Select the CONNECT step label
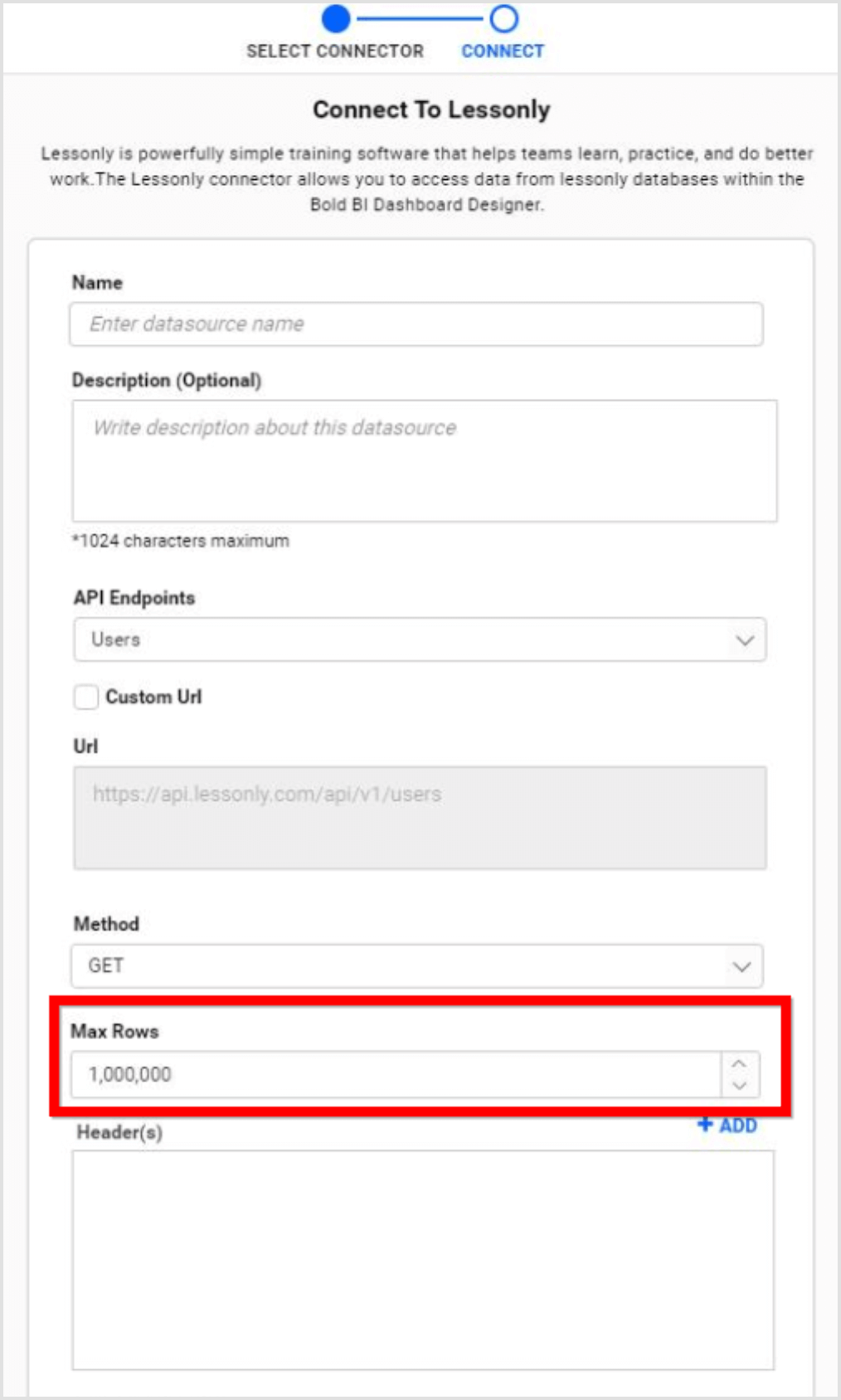 click(503, 51)
